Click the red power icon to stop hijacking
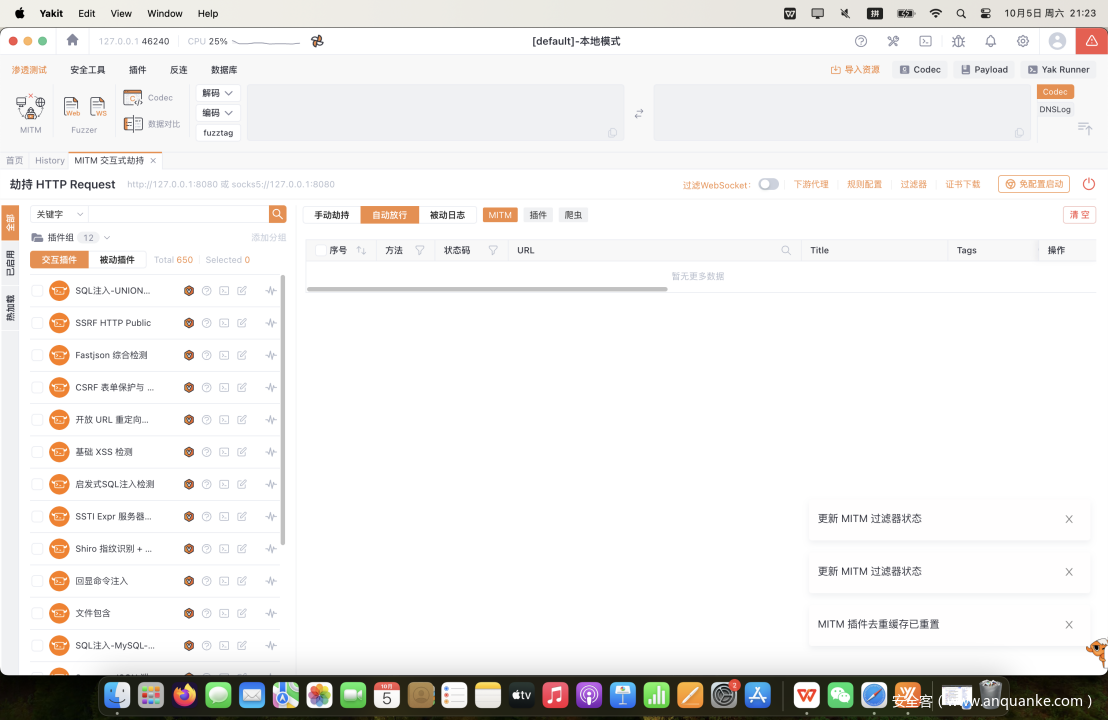This screenshot has width=1108, height=720. click(x=1089, y=184)
